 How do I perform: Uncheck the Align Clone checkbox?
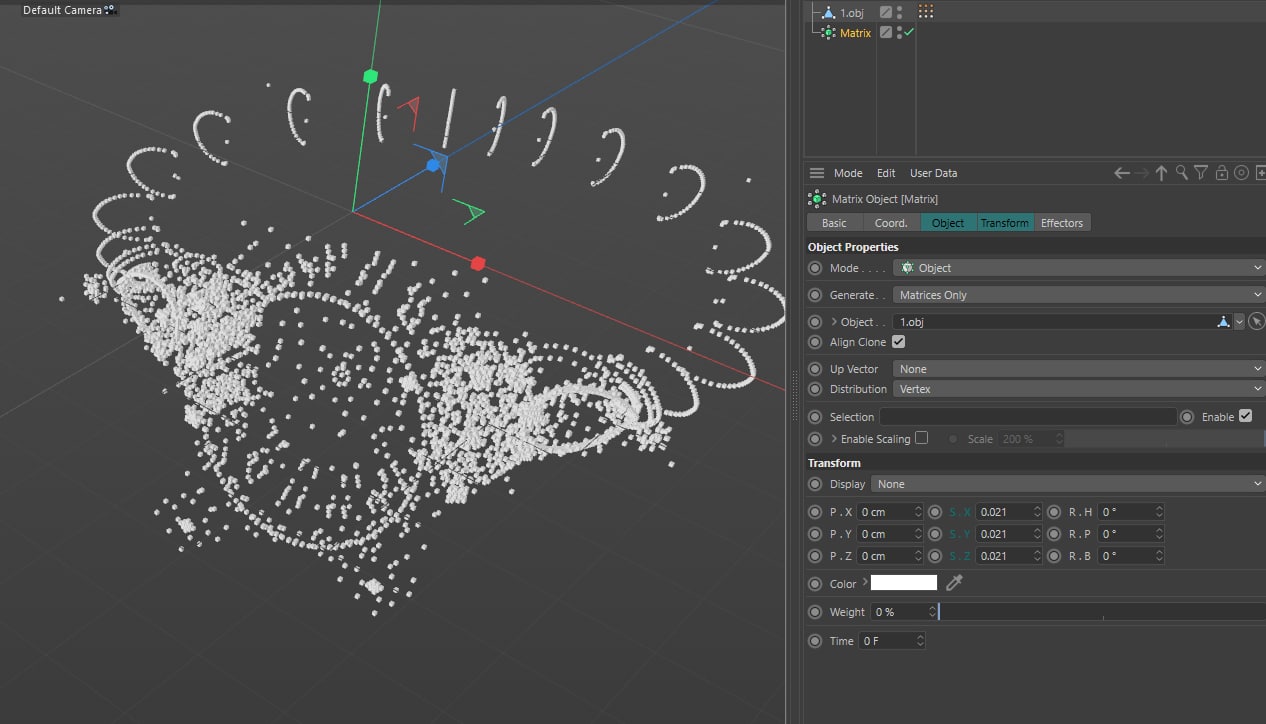coord(898,342)
